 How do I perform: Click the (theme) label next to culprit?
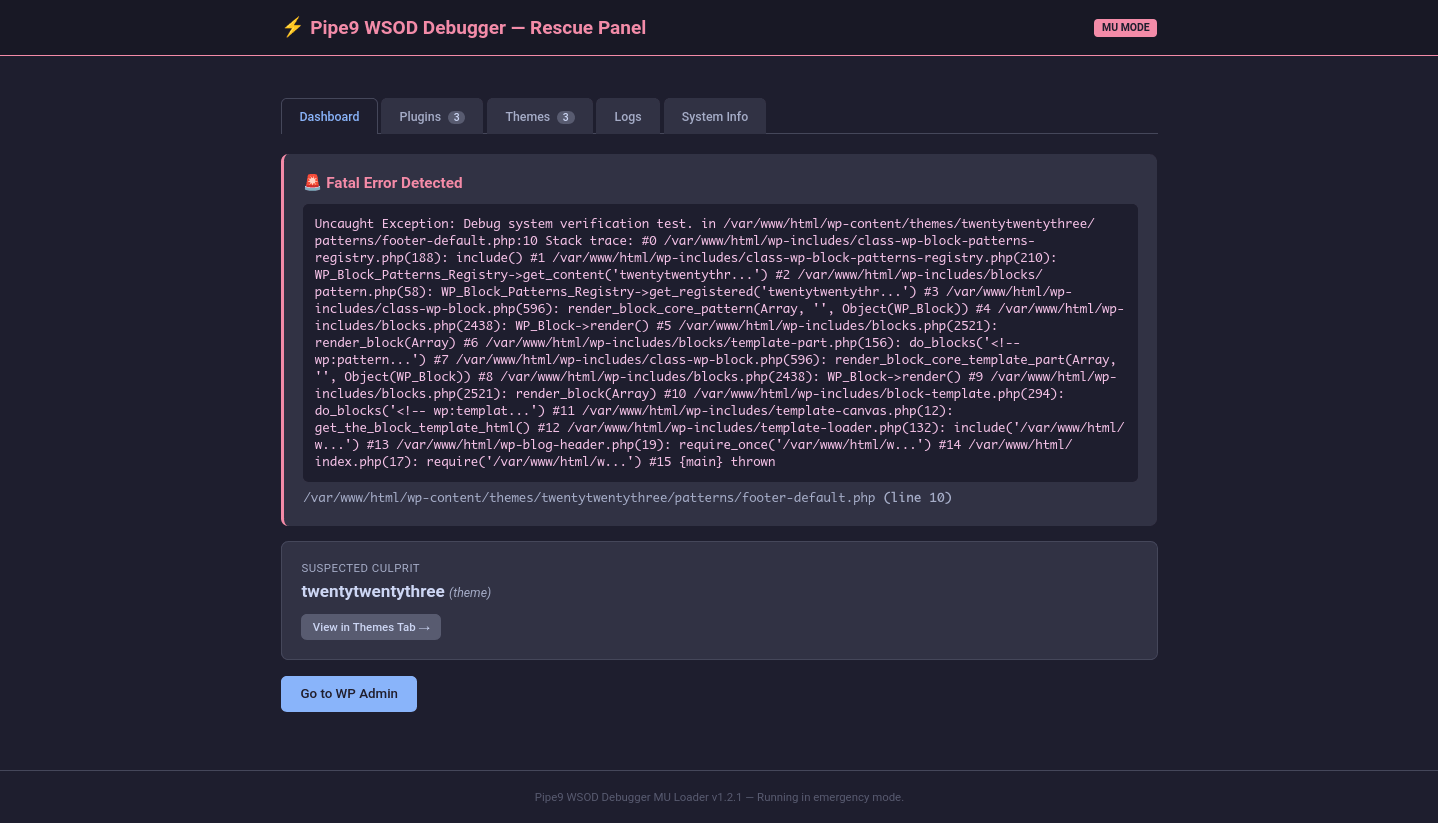click(470, 593)
